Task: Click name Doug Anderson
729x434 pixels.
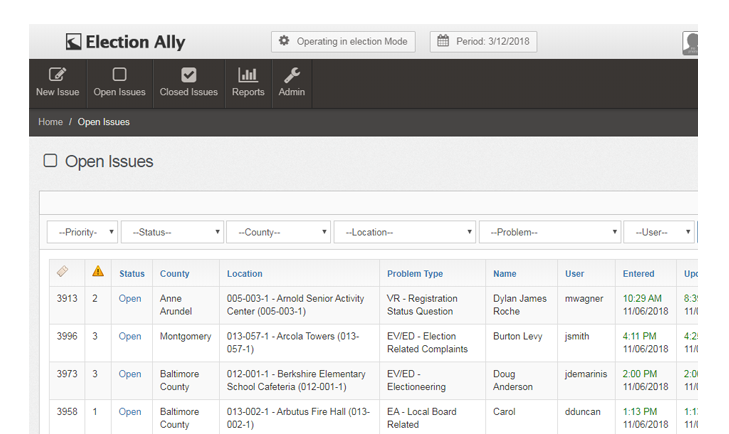Action: click(x=513, y=380)
